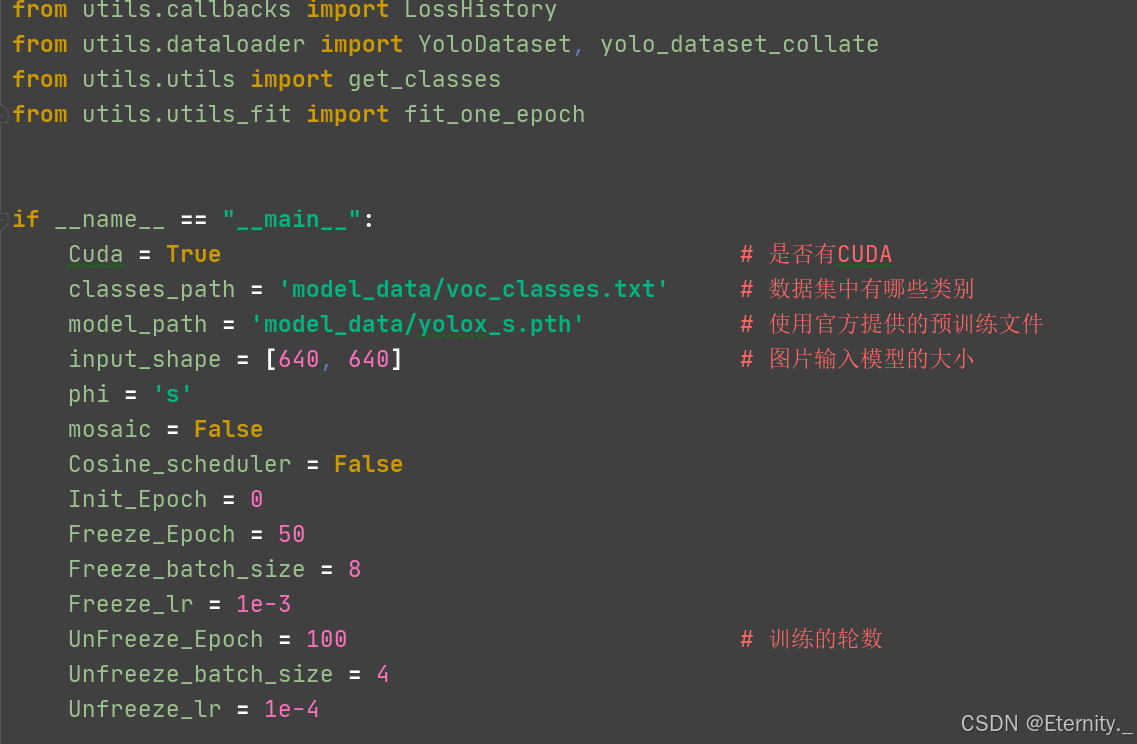
Task: Click the get_classes import name
Action: [424, 79]
